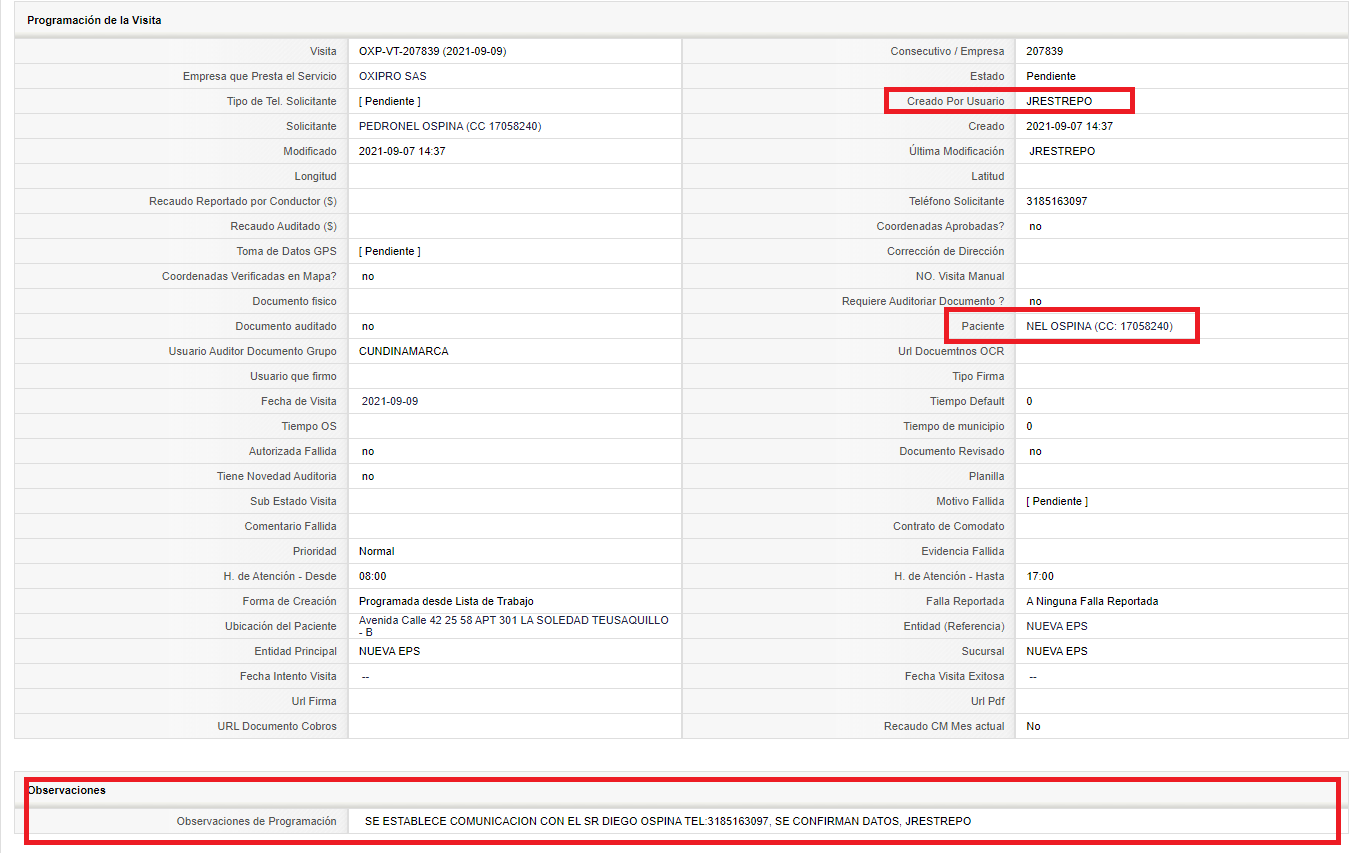This screenshot has height=853, width=1352.
Task: Click the Programación de la Visita header
Action: 94,20
